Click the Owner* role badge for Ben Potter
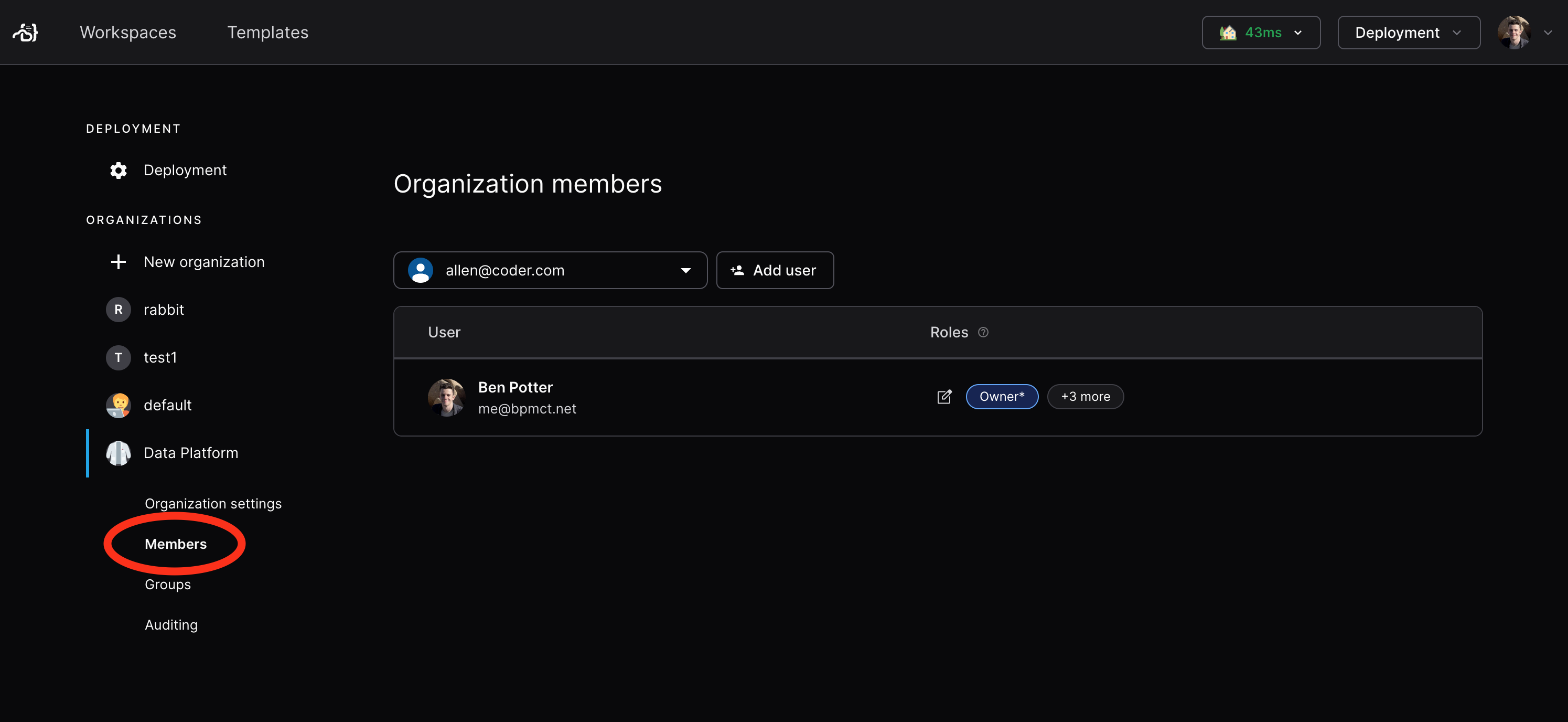This screenshot has height=722, width=1568. click(1001, 396)
